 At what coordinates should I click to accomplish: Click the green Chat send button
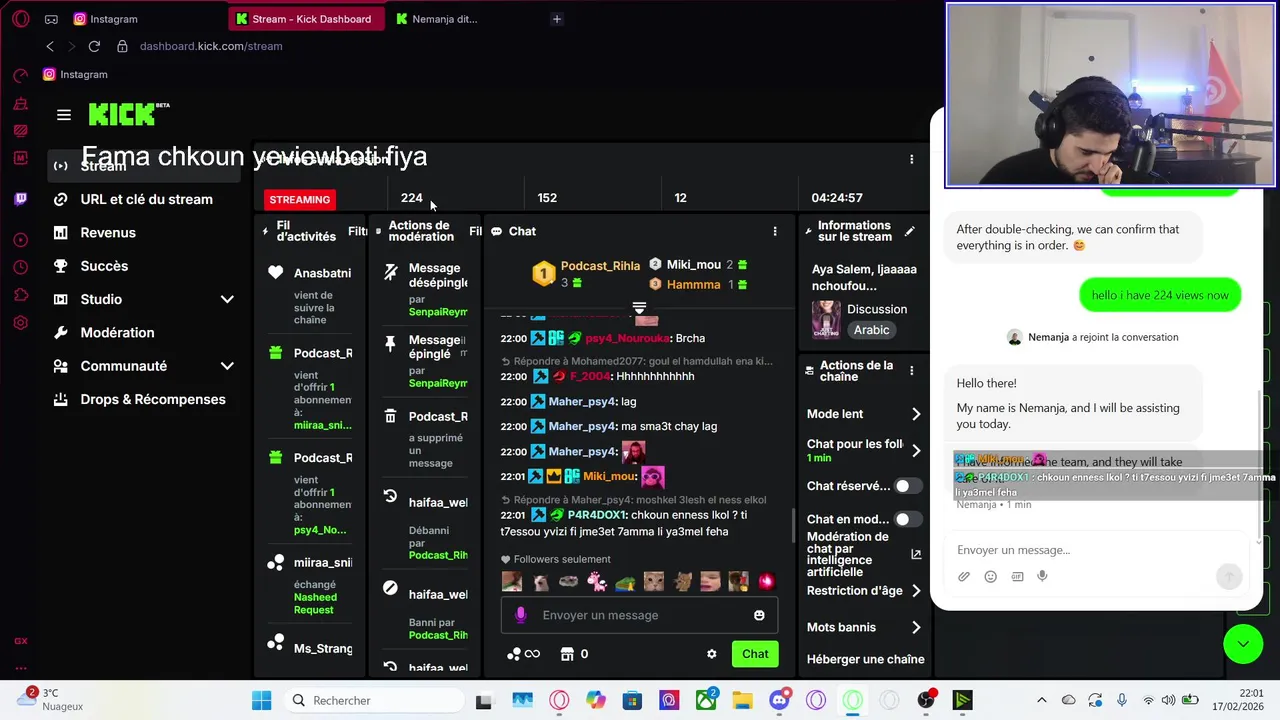(x=755, y=654)
